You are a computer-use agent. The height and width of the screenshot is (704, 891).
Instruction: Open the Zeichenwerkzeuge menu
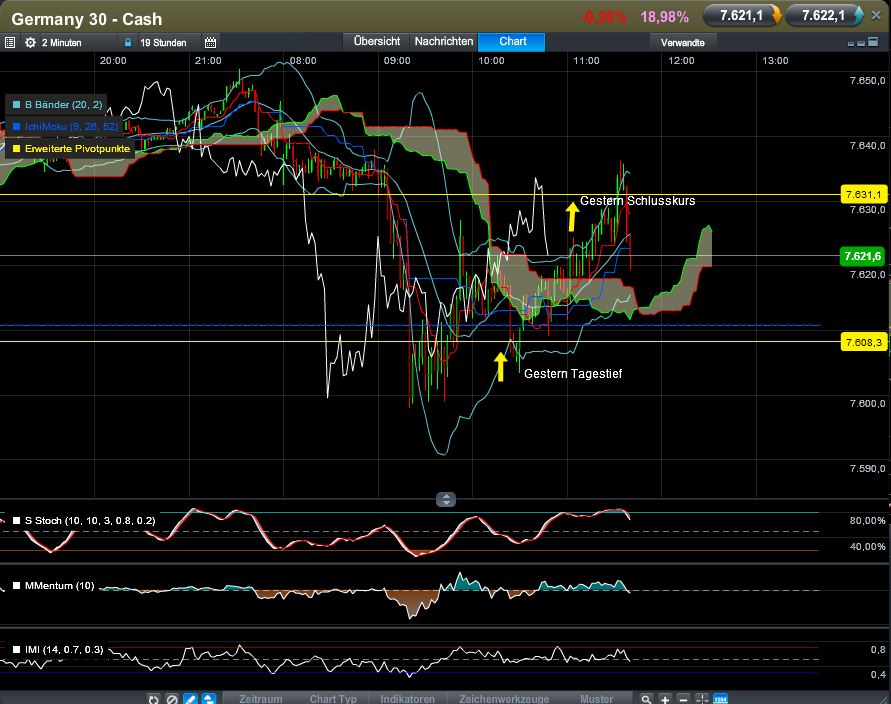pos(504,699)
